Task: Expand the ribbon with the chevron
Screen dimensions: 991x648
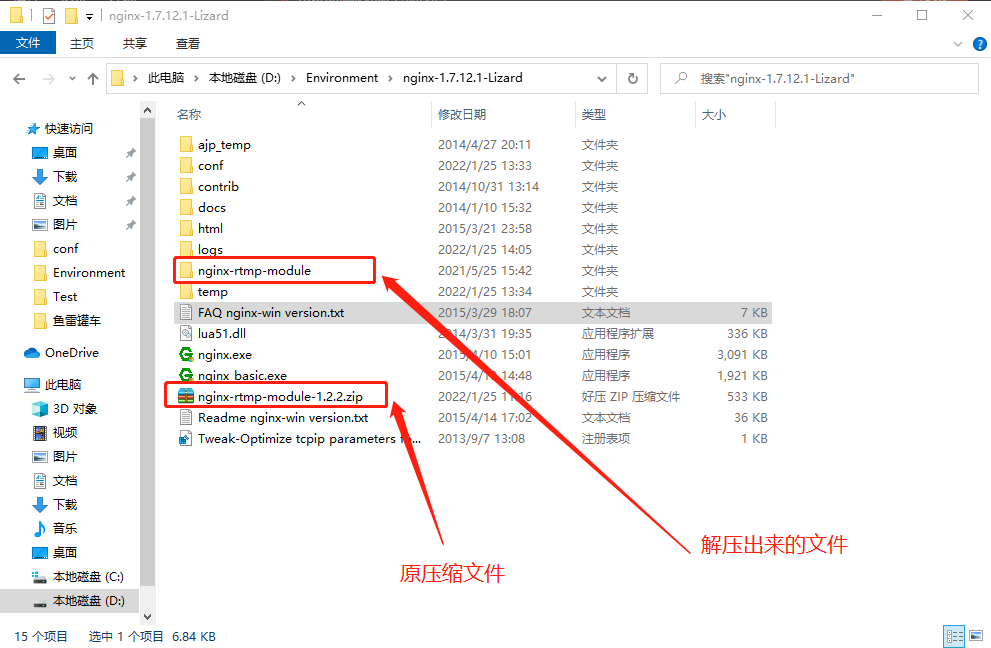Action: [x=958, y=44]
